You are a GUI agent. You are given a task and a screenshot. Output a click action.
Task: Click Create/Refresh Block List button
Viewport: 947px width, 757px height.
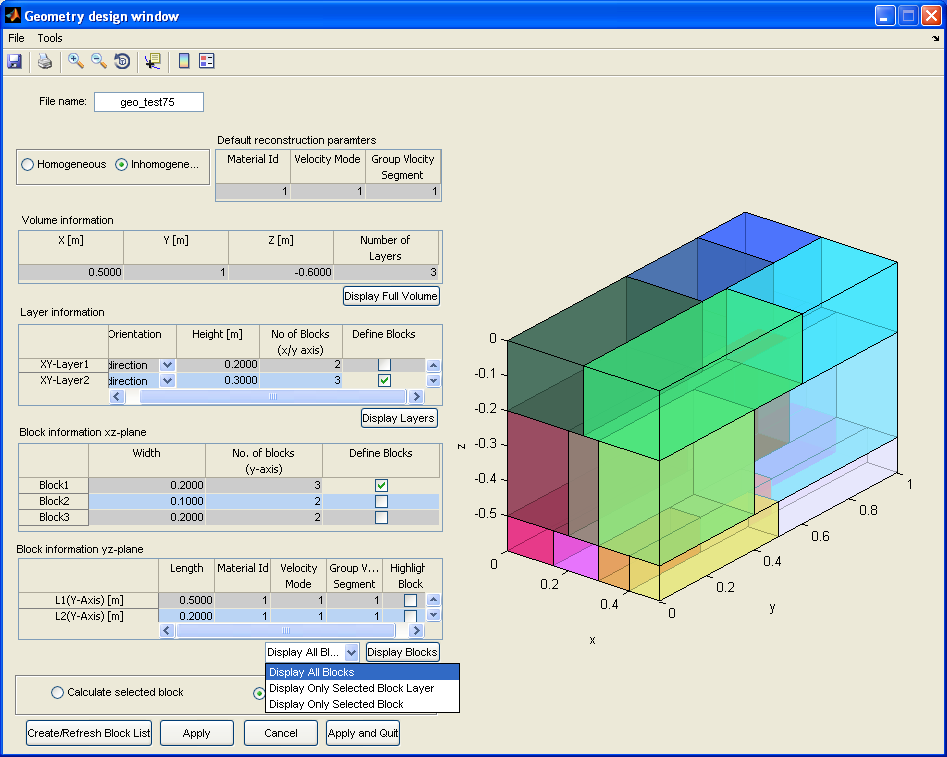89,733
